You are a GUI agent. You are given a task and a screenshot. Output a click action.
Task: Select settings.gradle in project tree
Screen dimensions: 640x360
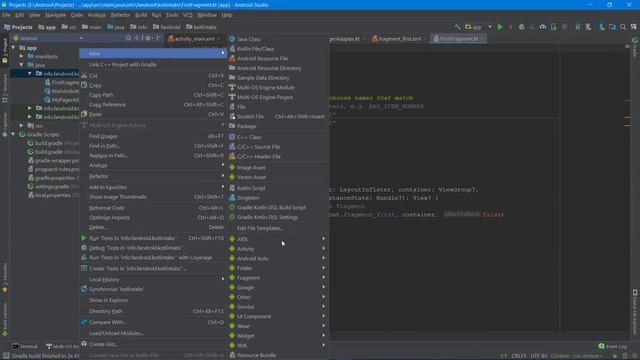click(52, 186)
